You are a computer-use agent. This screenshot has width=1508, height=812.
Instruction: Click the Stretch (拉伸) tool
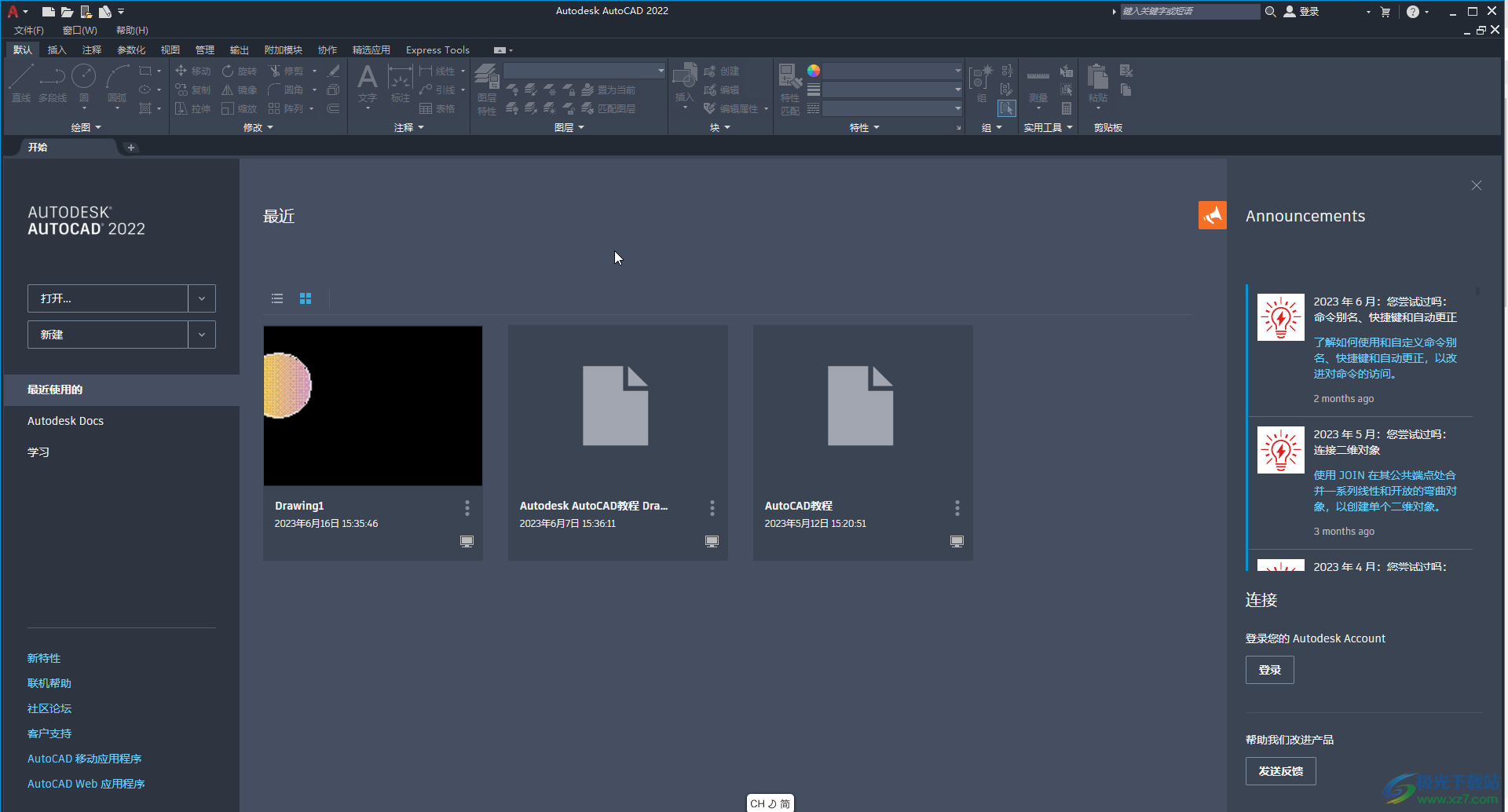[x=193, y=108]
